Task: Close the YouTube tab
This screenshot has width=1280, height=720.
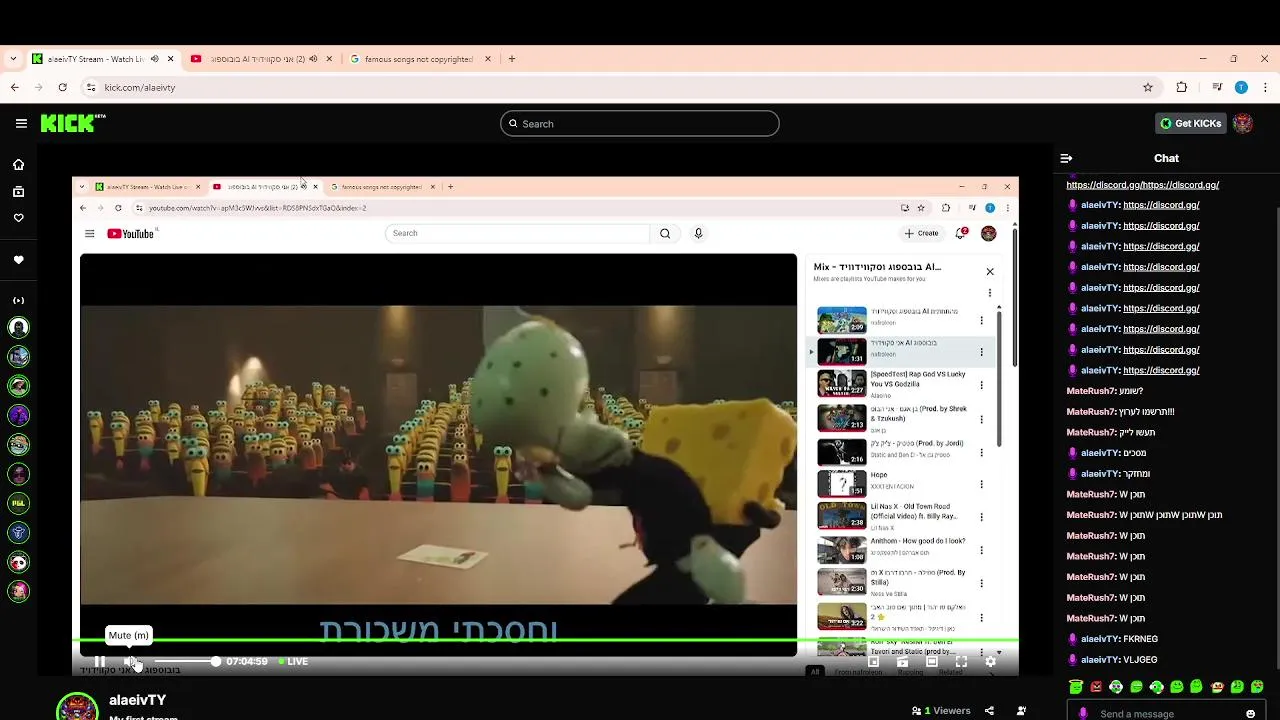Action: 329,59
